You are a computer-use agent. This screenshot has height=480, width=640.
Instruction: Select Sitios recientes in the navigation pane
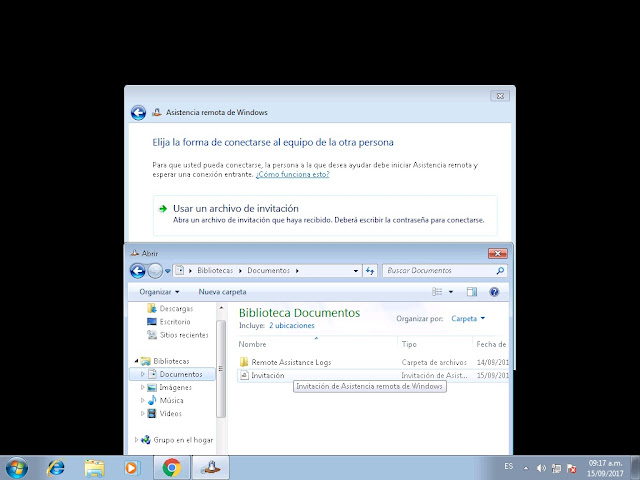click(x=178, y=335)
